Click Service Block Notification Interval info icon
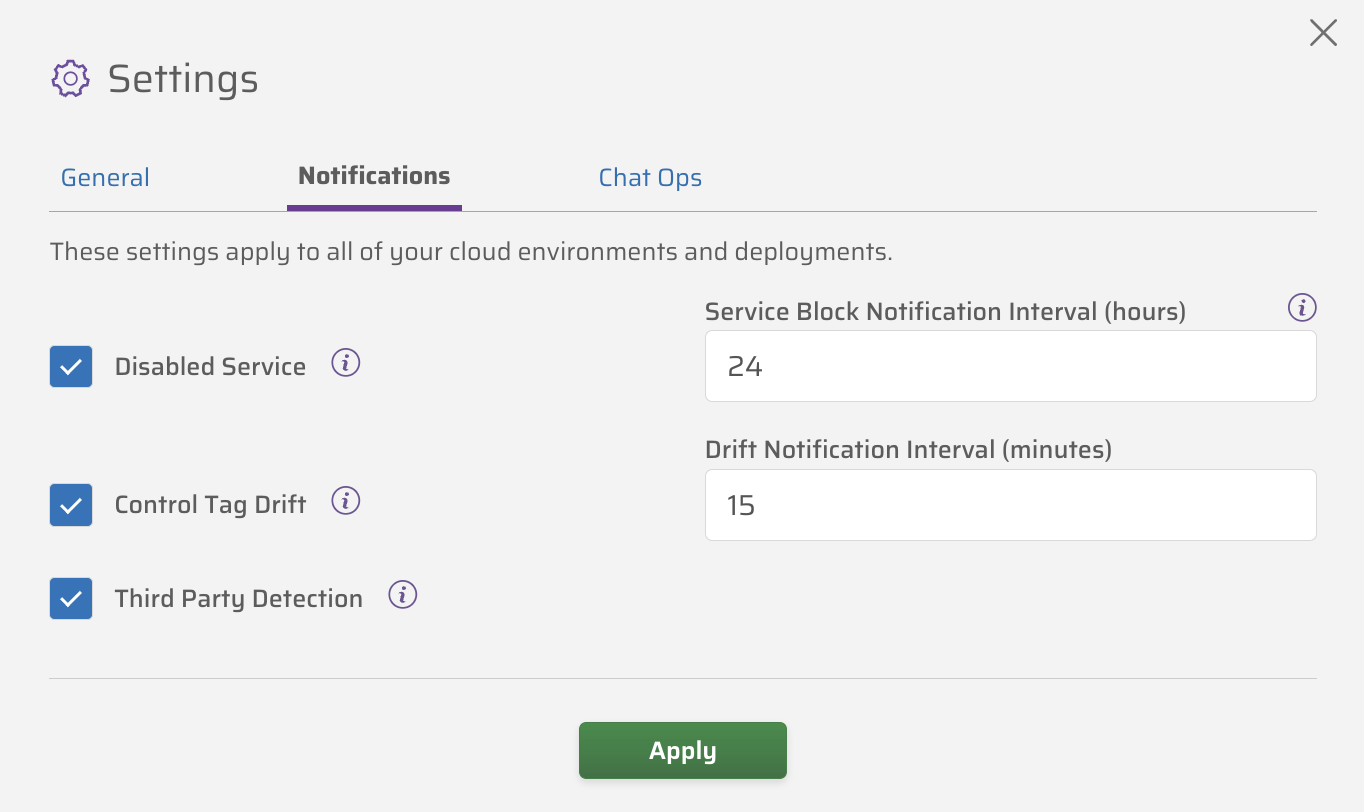Viewport: 1364px width, 812px height. coord(1302,307)
